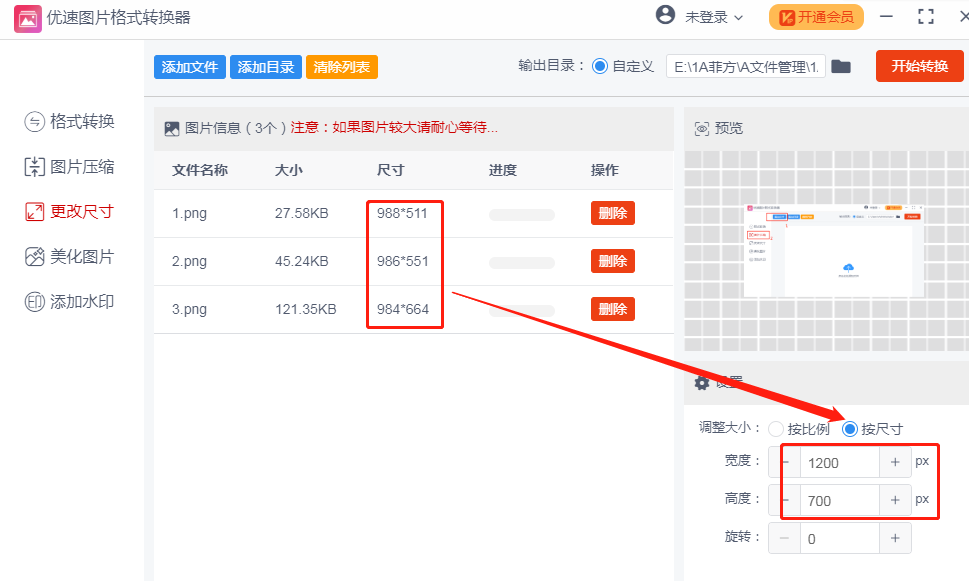Viewport: 969px width, 581px height.
Task: Open the 未登录 account dropdown
Action: pyautogui.click(x=713, y=17)
